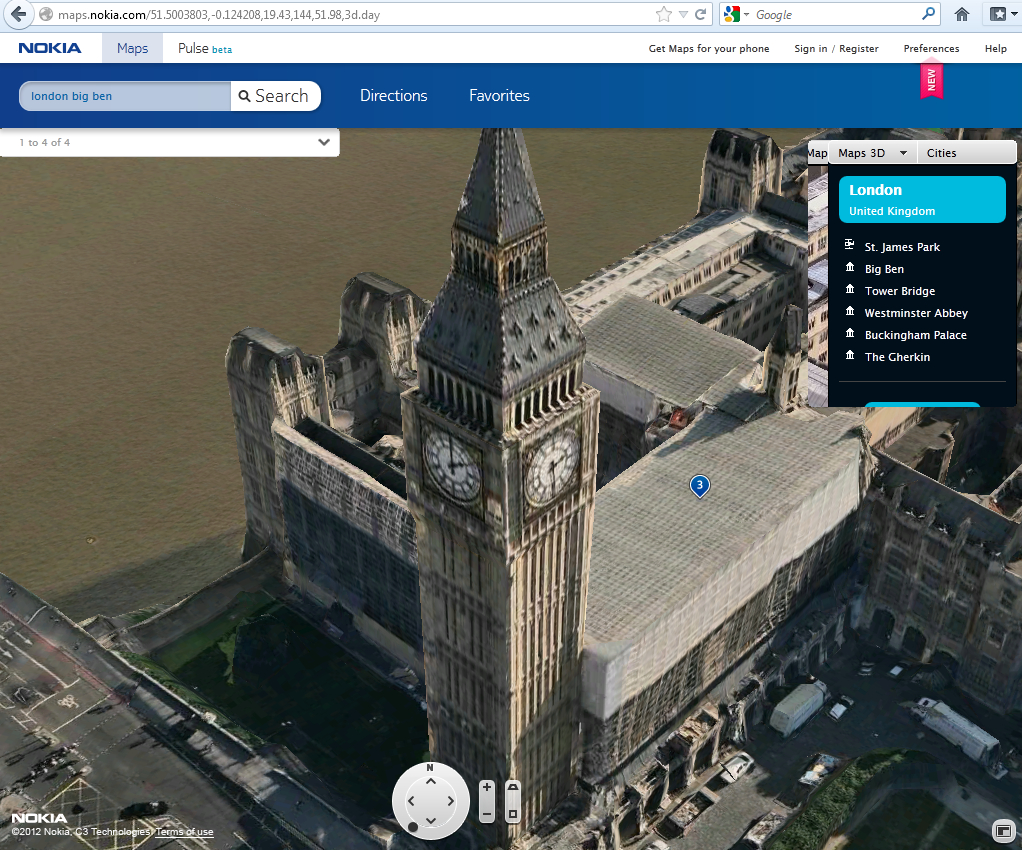This screenshot has width=1022, height=850.
Task: Open the Cities tab
Action: (941, 153)
